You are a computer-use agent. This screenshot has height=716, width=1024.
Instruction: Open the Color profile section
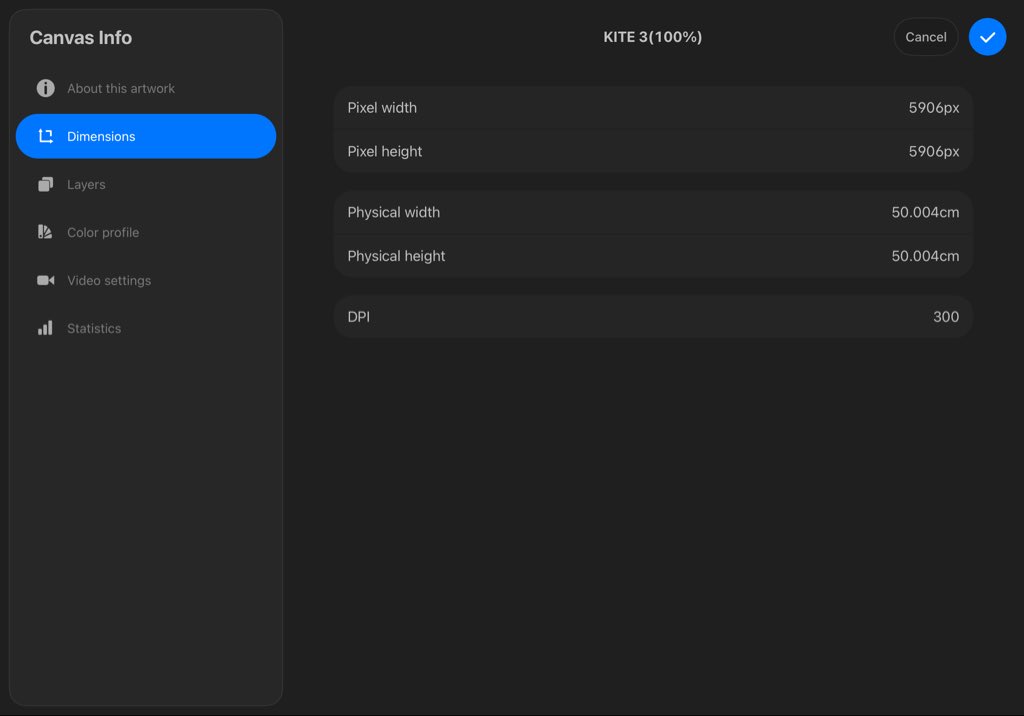pos(146,232)
